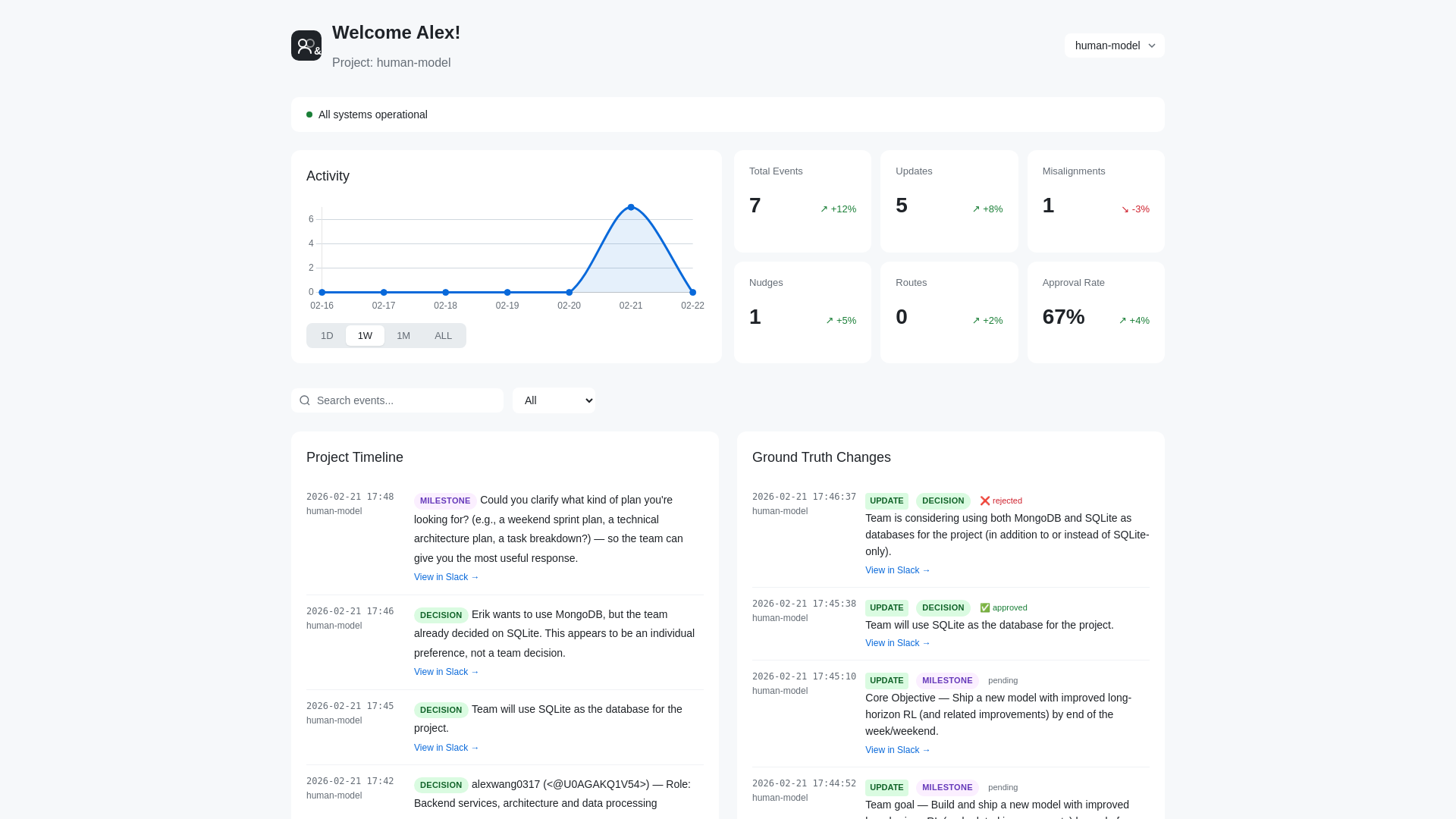1456x819 pixels.
Task: Open the Total Events stat card
Action: pos(802,201)
